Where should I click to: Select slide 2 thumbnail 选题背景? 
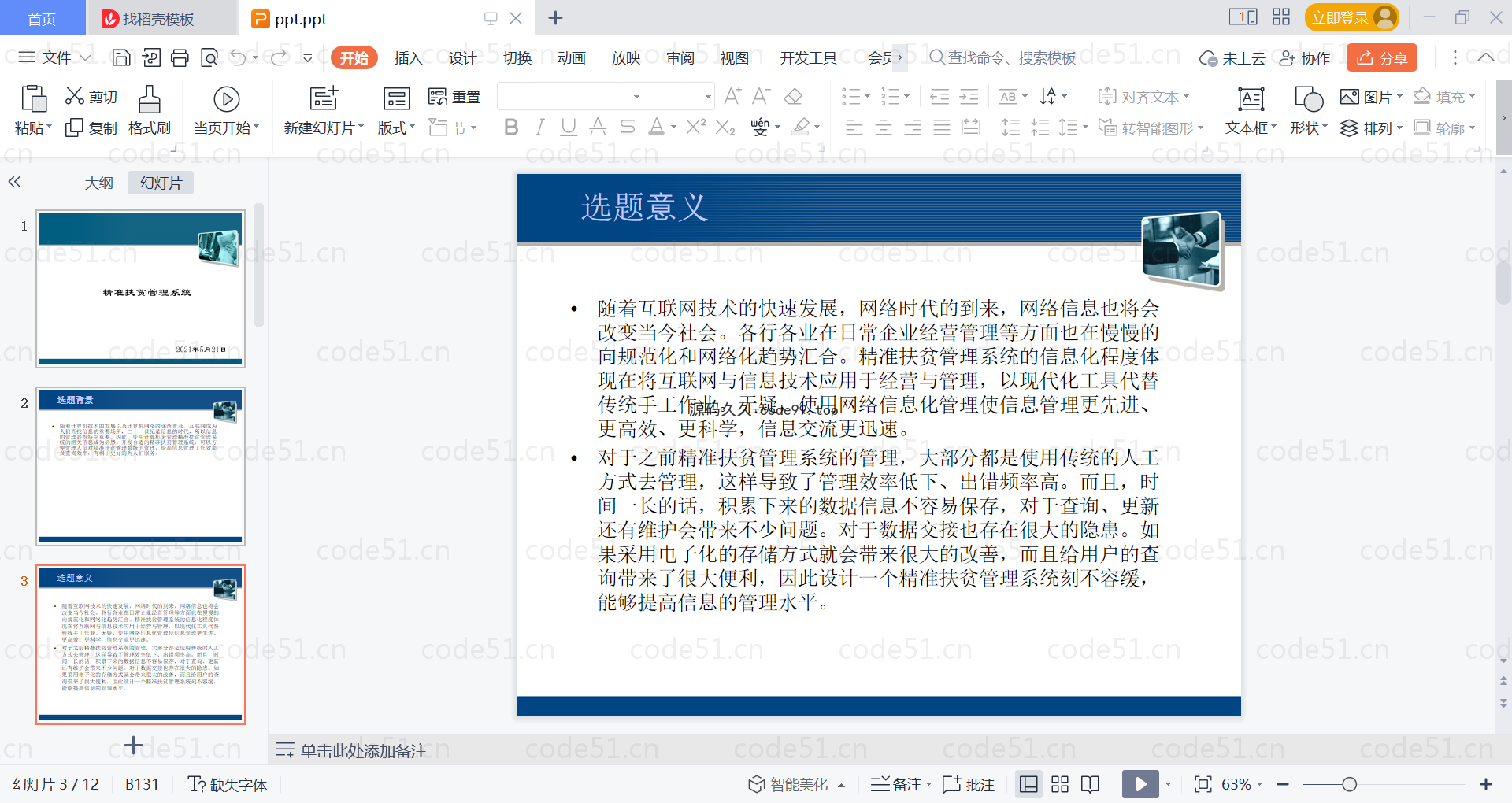click(140, 465)
